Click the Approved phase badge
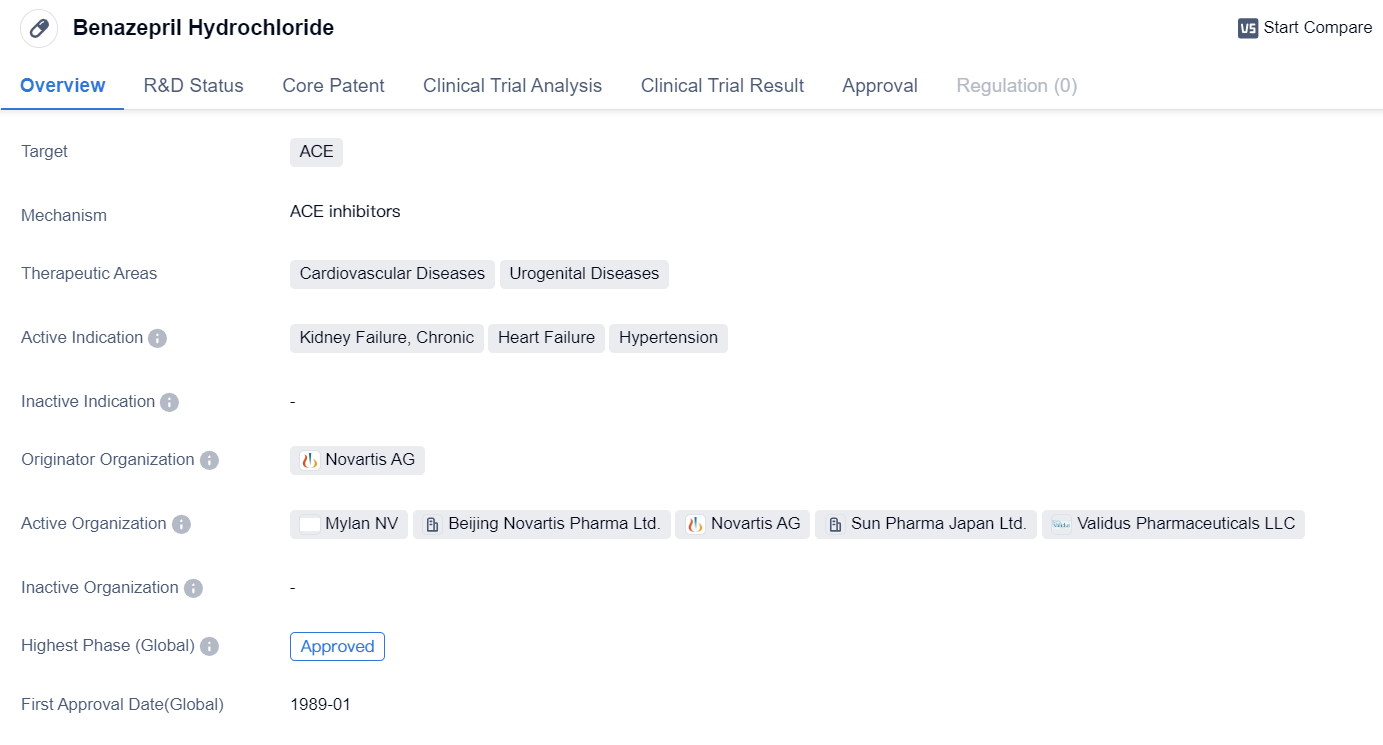The width and height of the screenshot is (1383, 745). click(x=337, y=646)
